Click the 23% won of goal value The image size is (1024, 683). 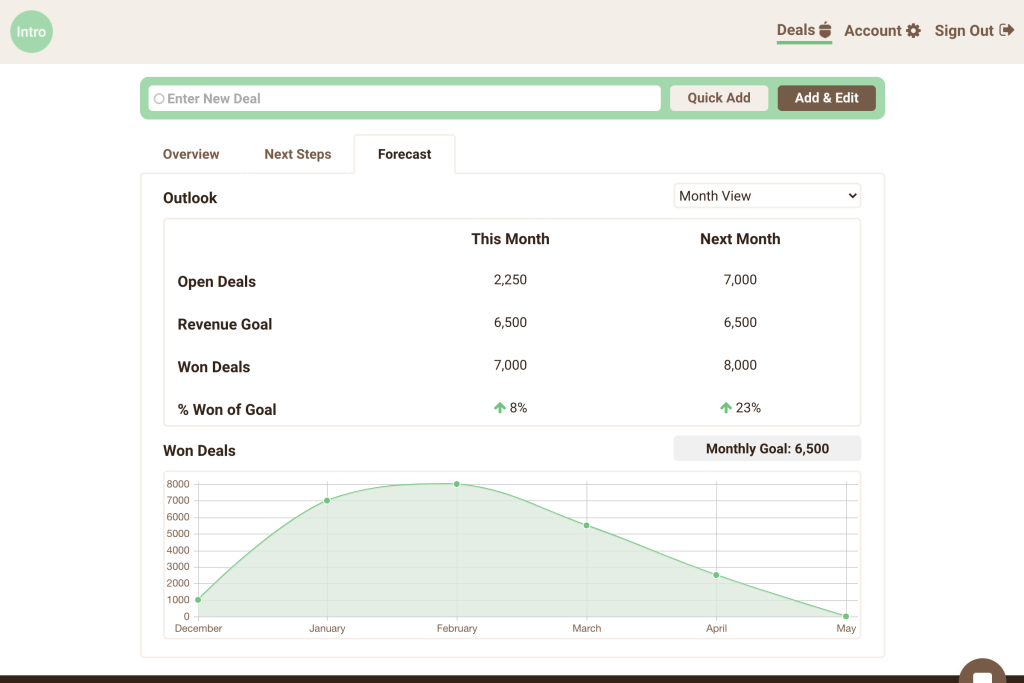point(748,408)
